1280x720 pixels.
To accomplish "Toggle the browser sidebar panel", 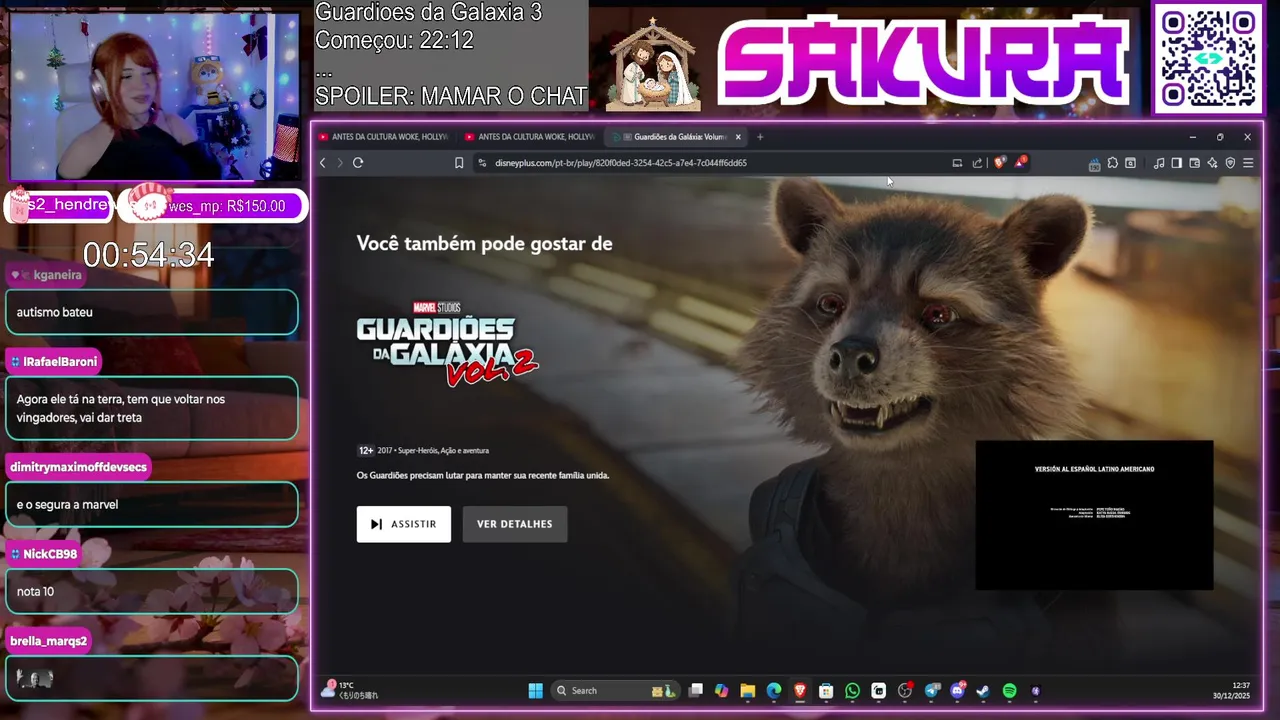I will point(1176,163).
